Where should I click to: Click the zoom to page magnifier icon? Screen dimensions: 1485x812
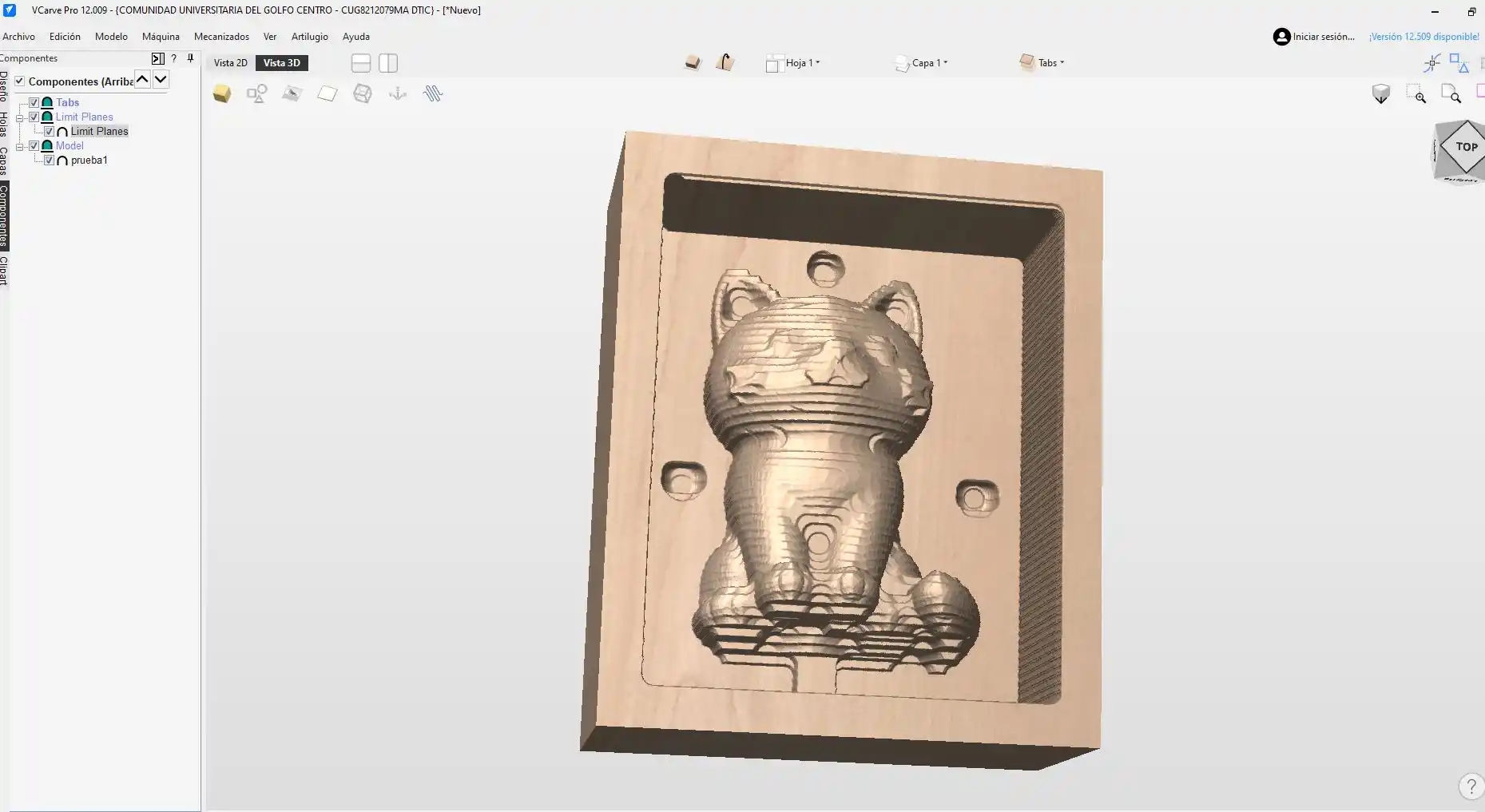tap(1451, 94)
